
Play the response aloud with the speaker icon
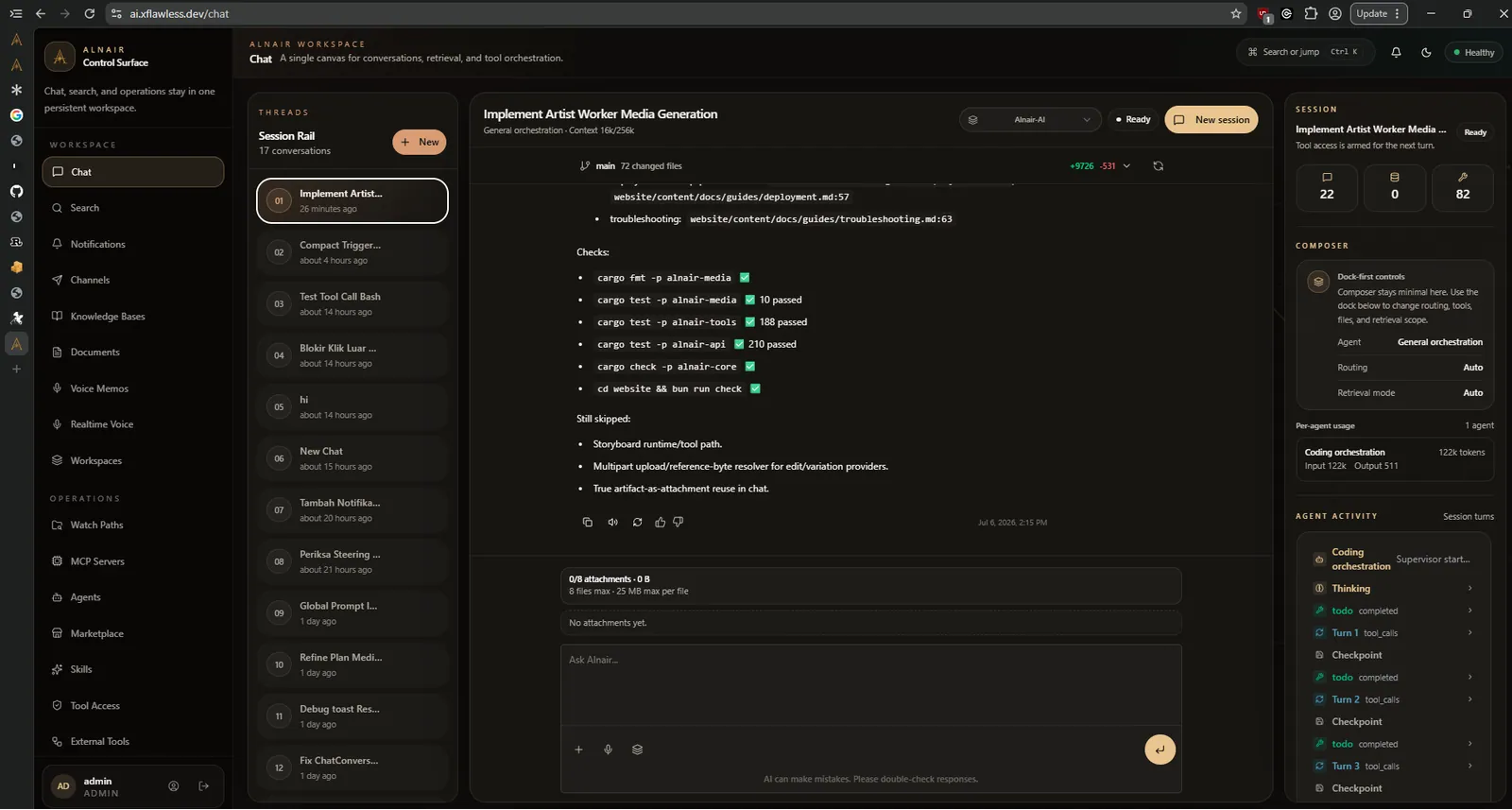(x=612, y=522)
